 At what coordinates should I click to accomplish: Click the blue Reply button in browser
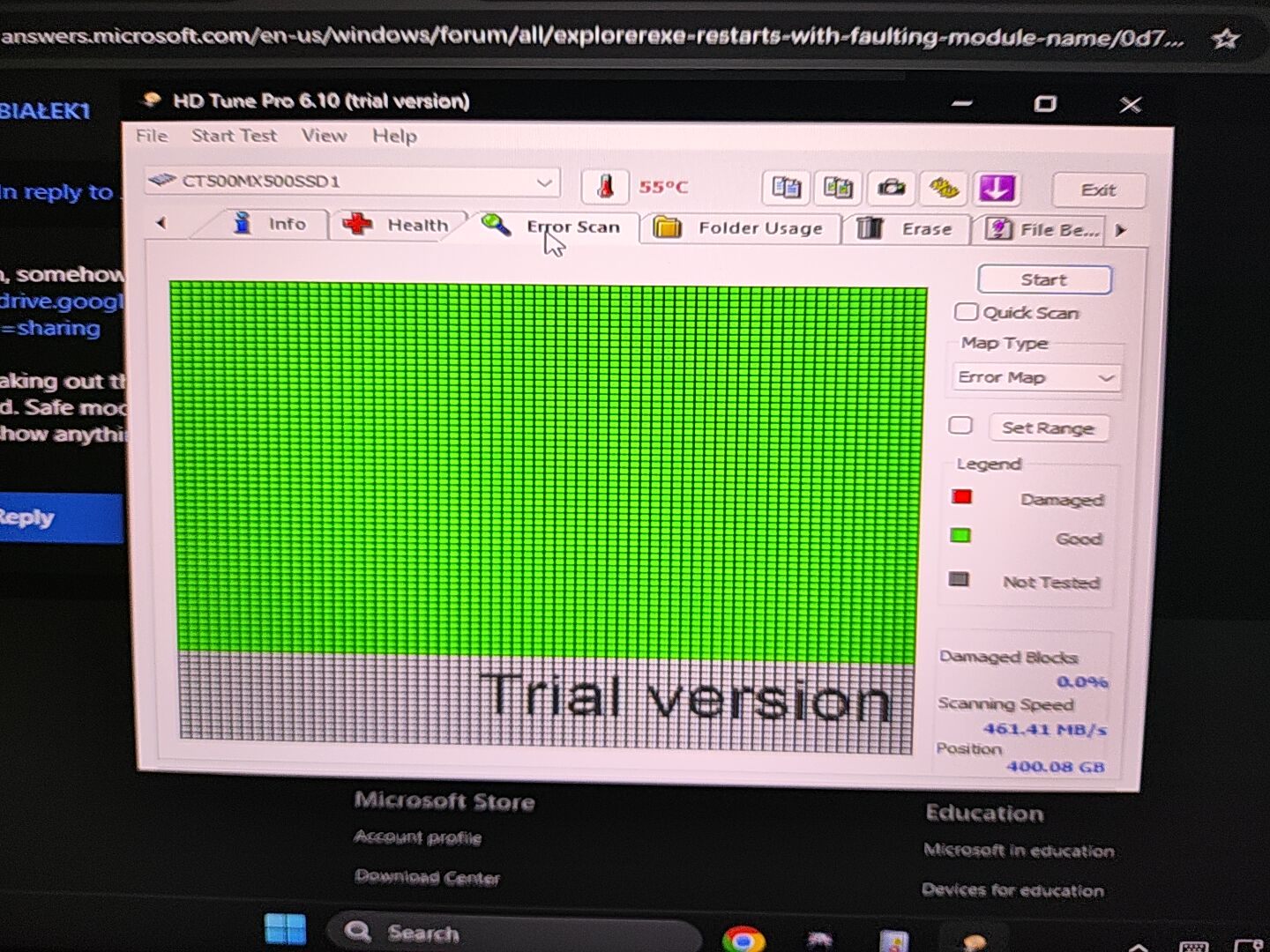(60, 517)
